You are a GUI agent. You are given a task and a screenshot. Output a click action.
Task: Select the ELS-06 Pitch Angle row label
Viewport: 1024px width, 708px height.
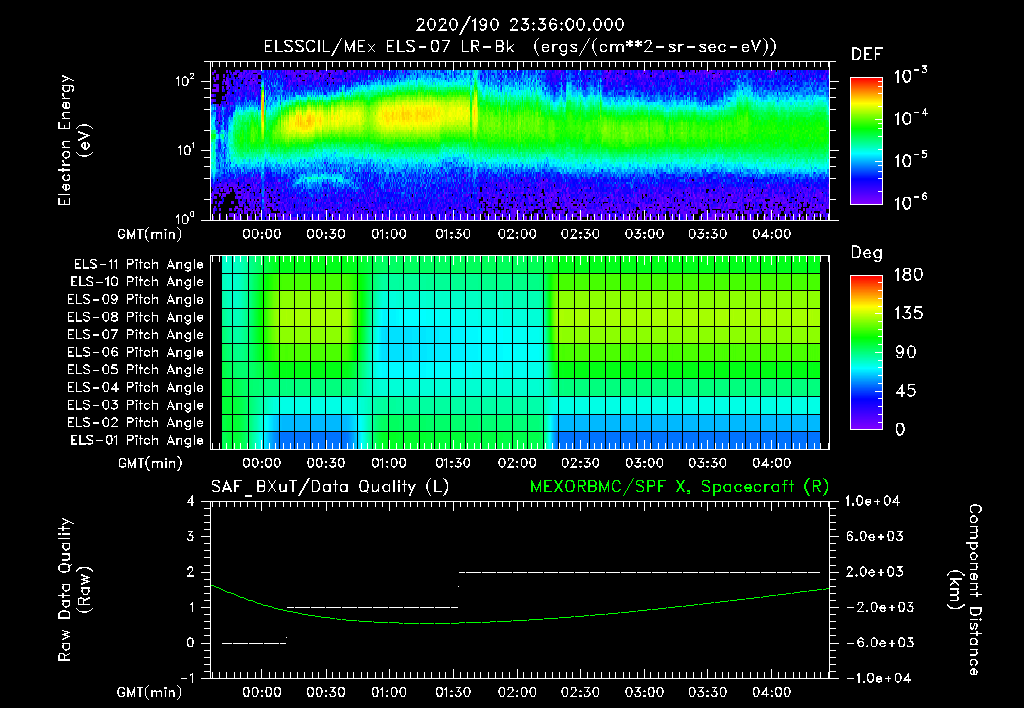[136, 352]
